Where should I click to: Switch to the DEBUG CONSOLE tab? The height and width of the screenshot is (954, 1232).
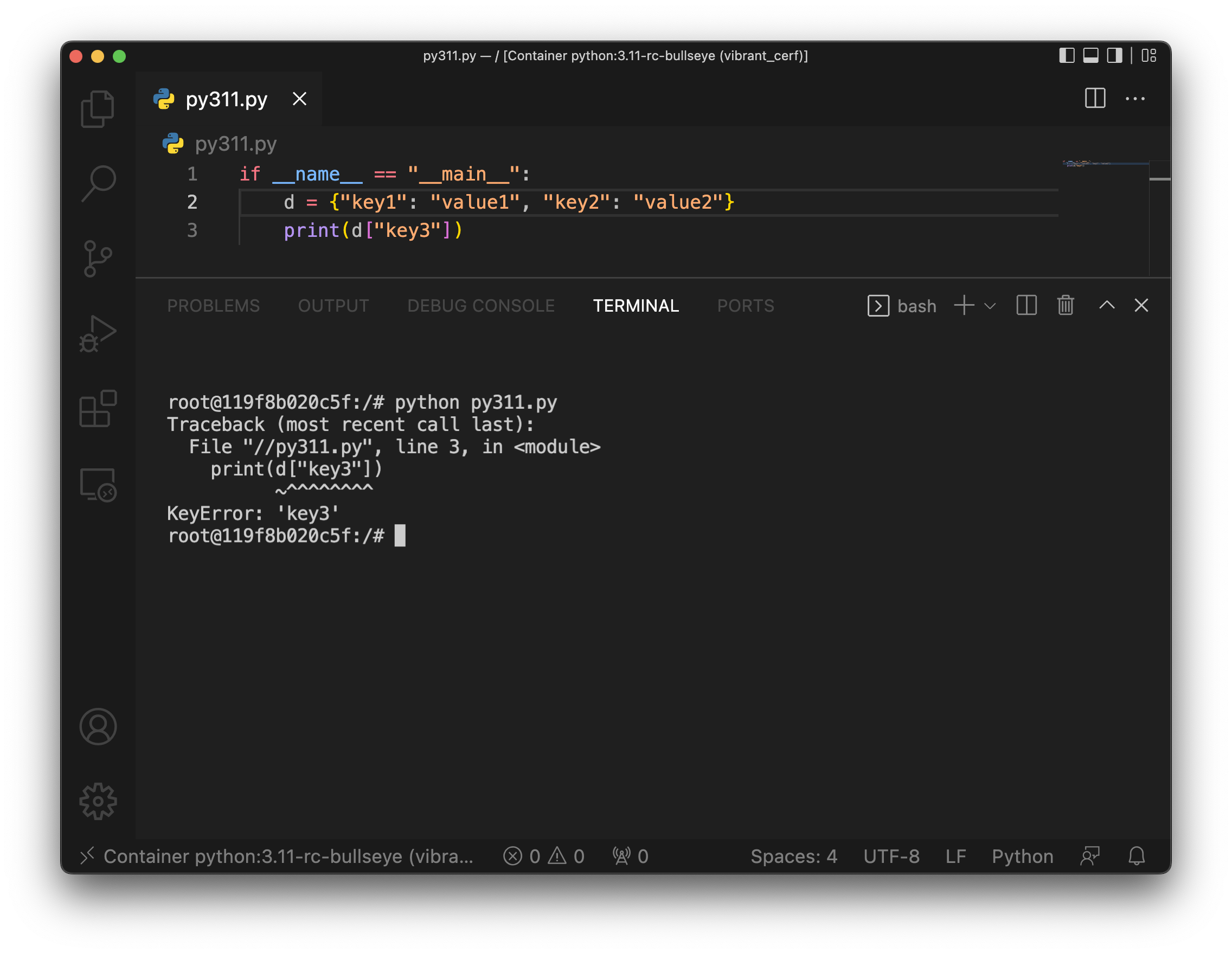click(480, 306)
